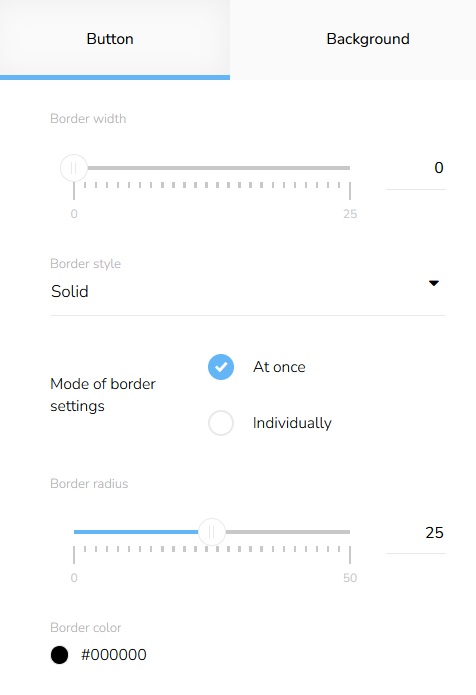Click the Border radius maximum label 50
This screenshot has width=476, height=695.
(350, 578)
